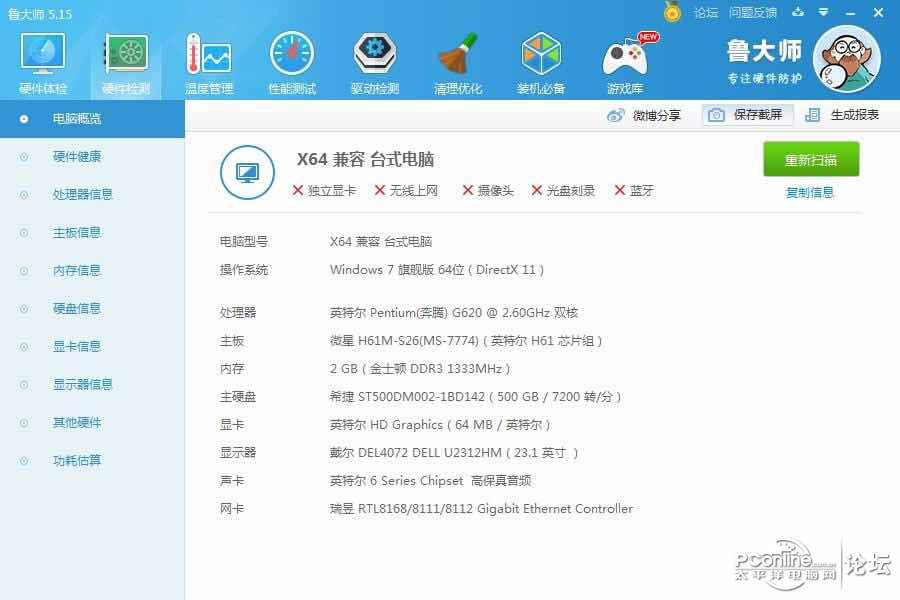Click the medal icon in title bar
900x600 pixels.
click(x=672, y=11)
